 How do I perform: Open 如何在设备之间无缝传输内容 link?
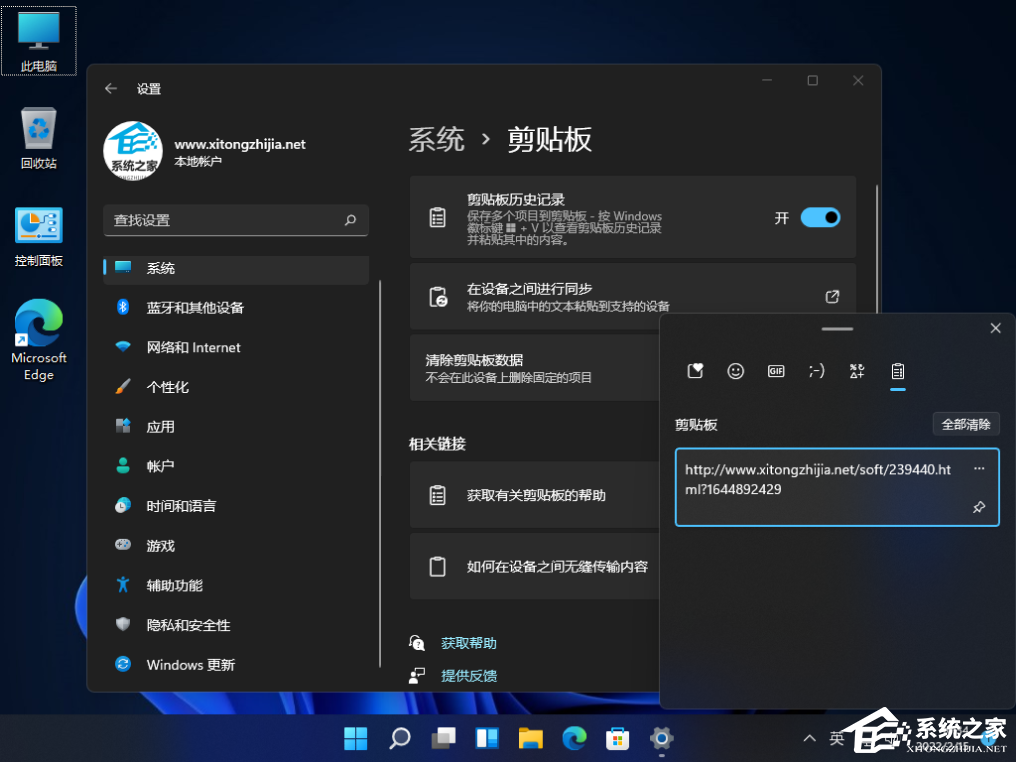tap(535, 566)
